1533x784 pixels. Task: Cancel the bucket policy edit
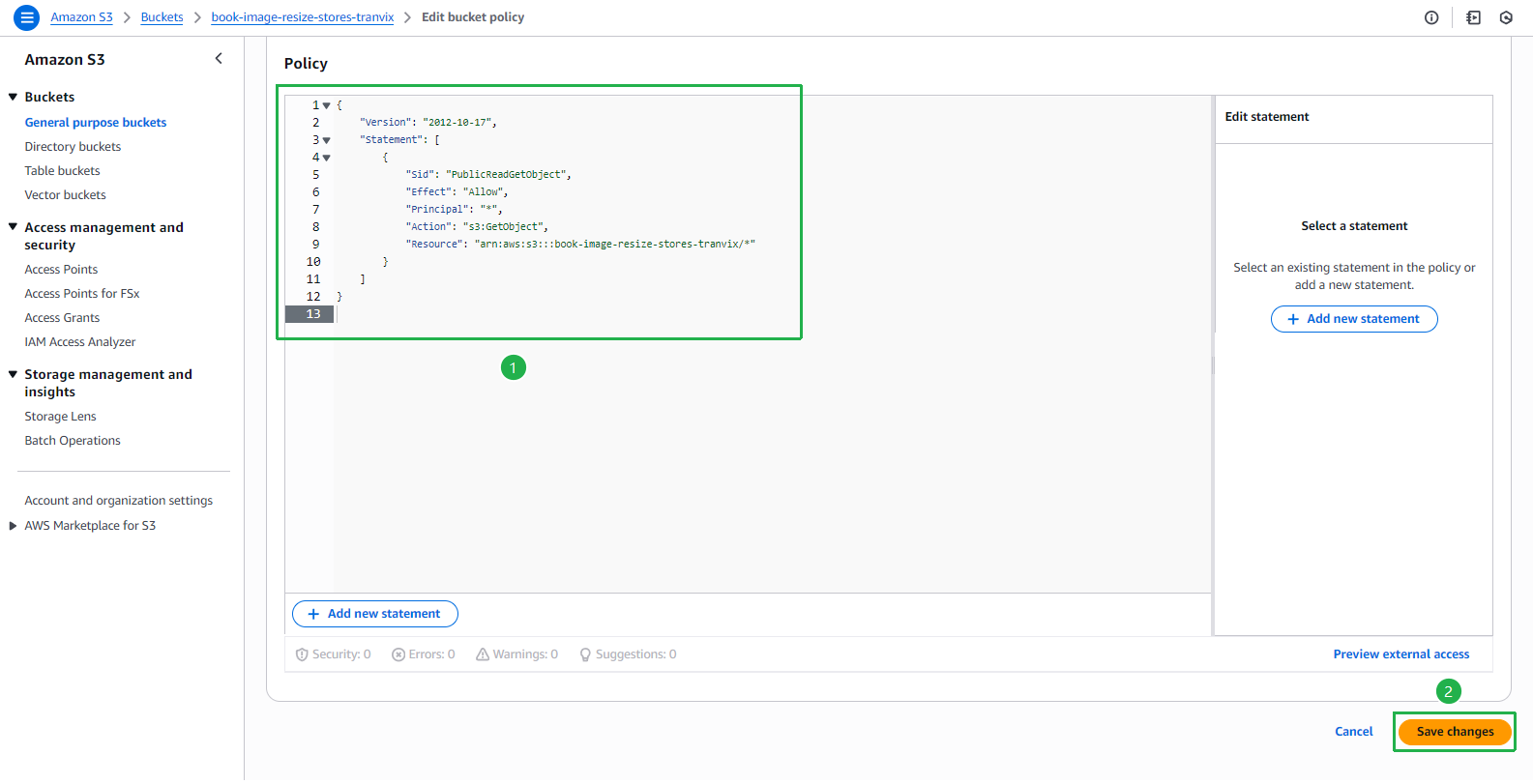(x=1354, y=732)
